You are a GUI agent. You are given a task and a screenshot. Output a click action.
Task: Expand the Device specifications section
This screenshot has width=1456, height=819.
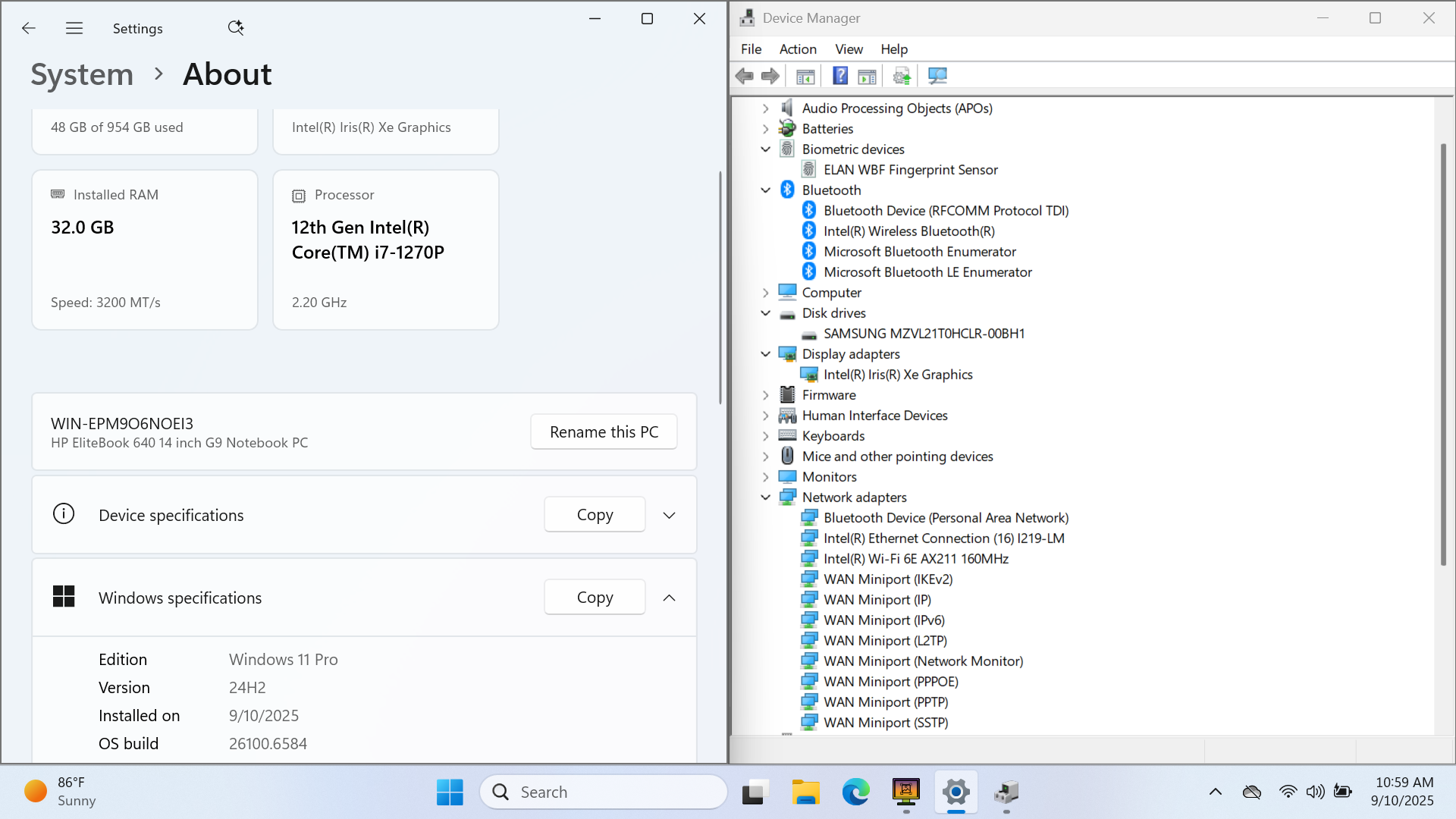[669, 516]
